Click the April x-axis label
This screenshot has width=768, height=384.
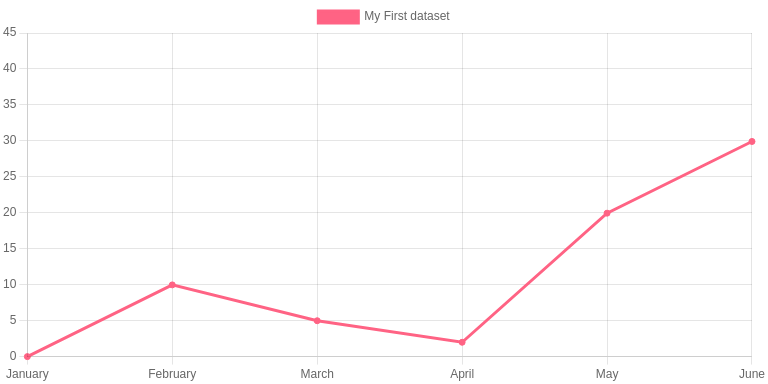coord(462,374)
